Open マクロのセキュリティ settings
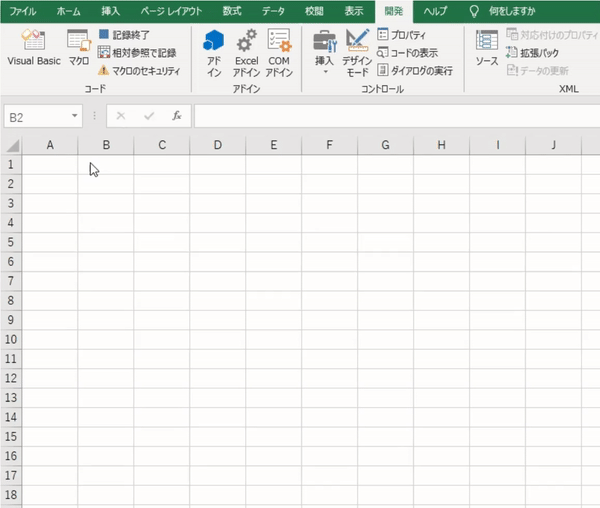 139,70
